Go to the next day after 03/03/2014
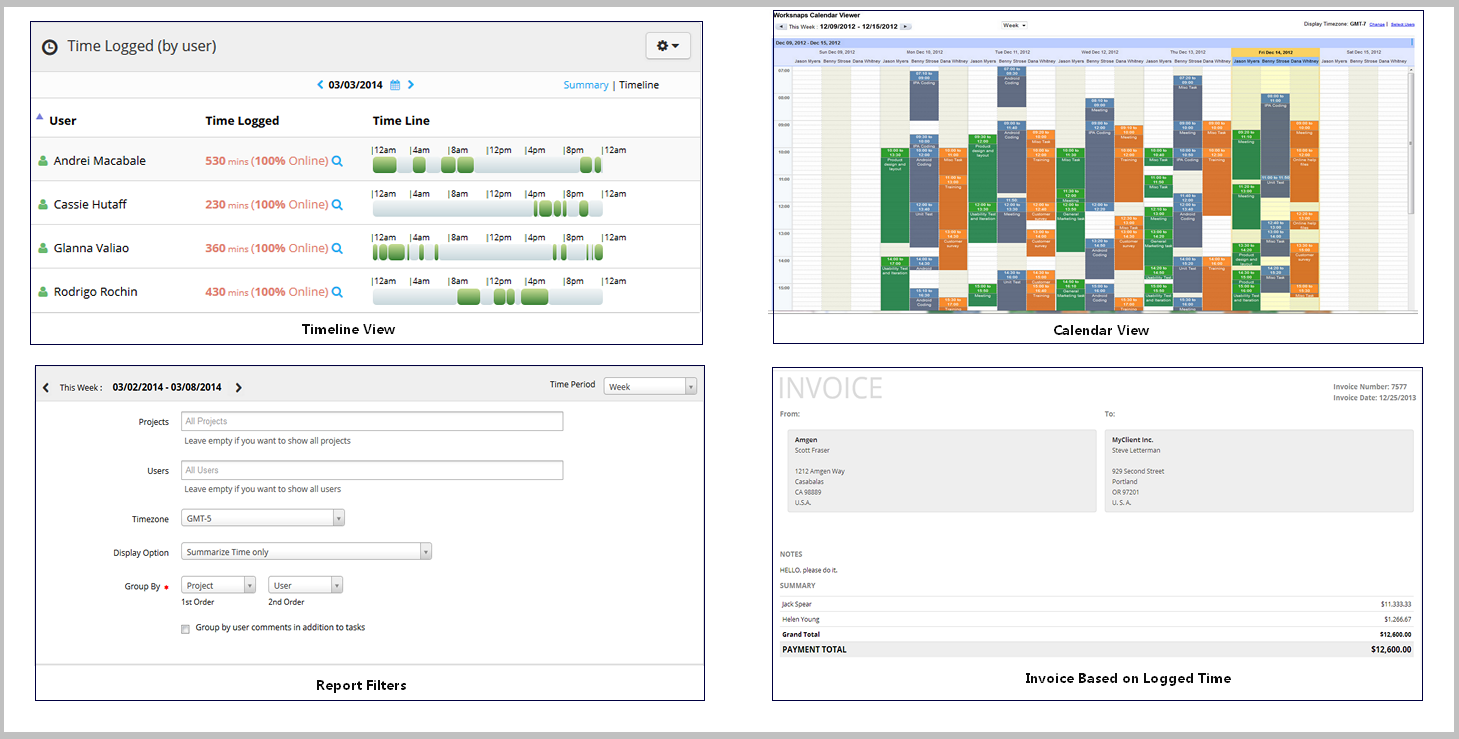 pos(411,85)
